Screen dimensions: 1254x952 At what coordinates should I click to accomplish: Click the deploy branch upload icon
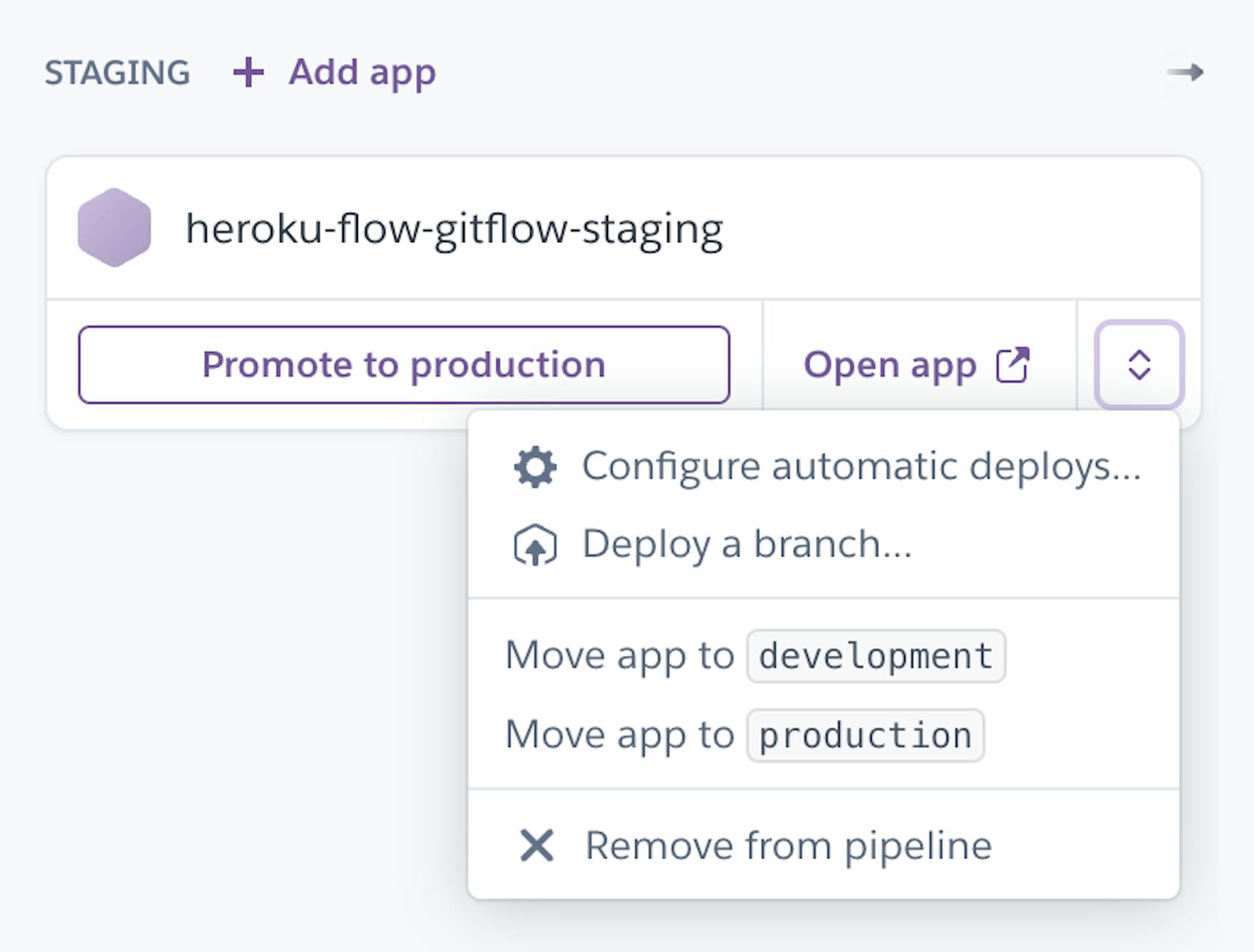535,545
